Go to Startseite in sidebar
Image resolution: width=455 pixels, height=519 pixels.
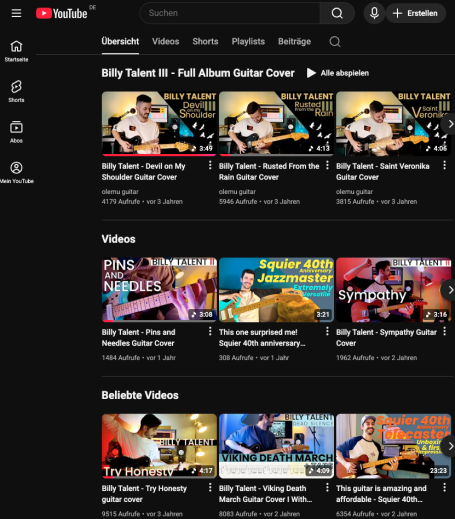(16, 51)
